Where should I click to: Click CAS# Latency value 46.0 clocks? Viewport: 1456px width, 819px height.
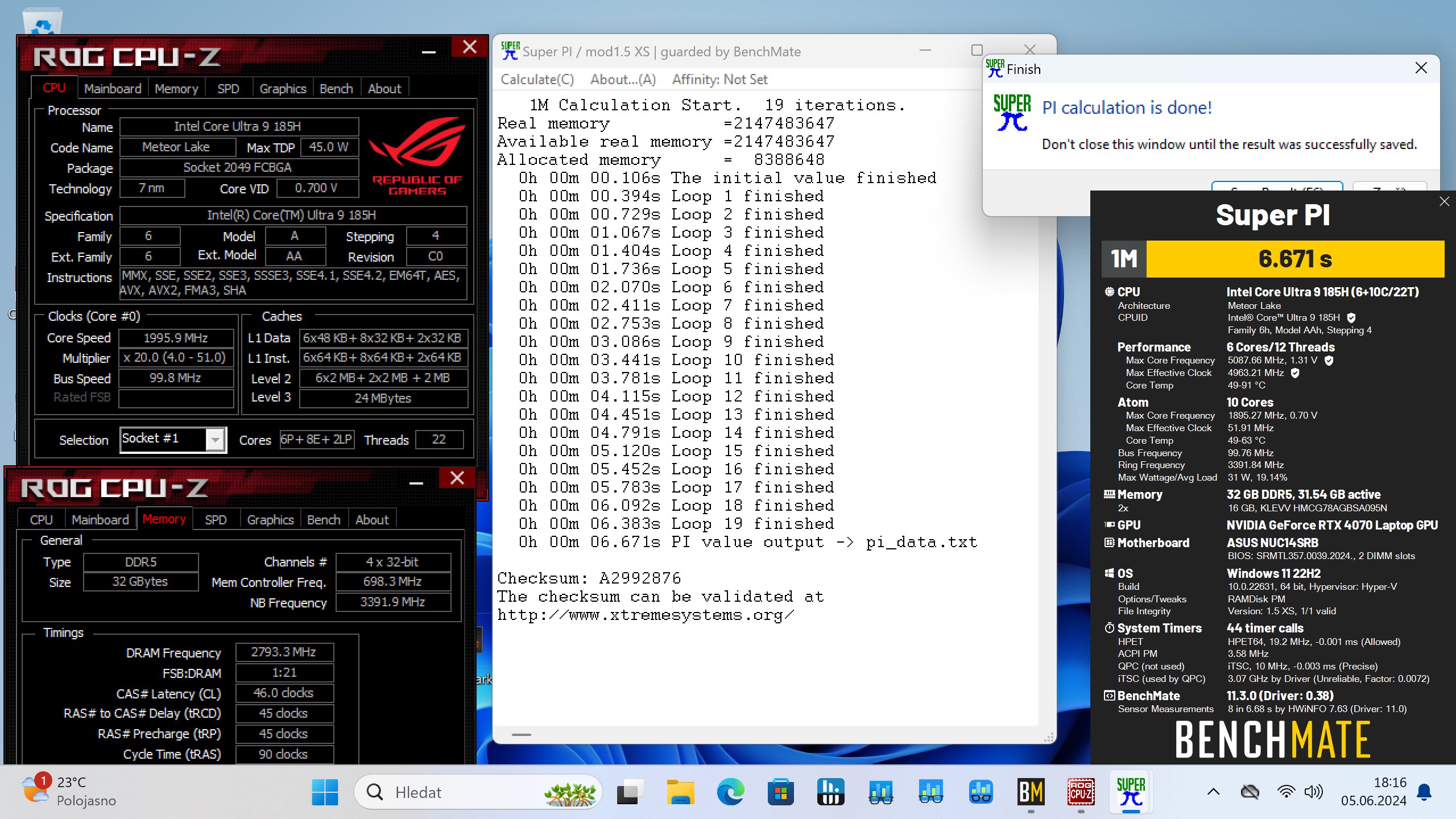284,693
